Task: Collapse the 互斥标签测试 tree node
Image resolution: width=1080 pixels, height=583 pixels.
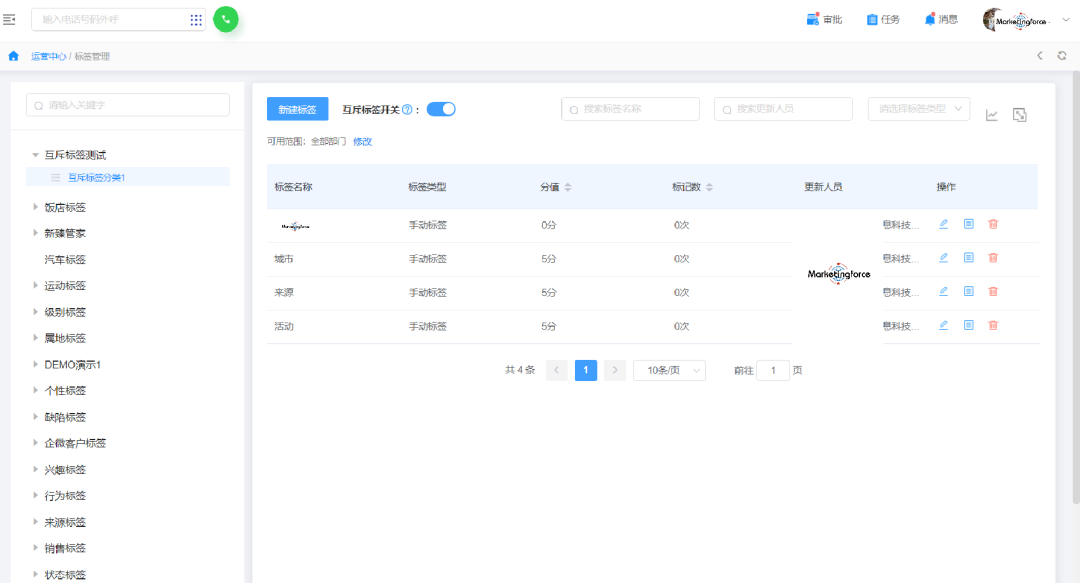Action: [x=36, y=155]
